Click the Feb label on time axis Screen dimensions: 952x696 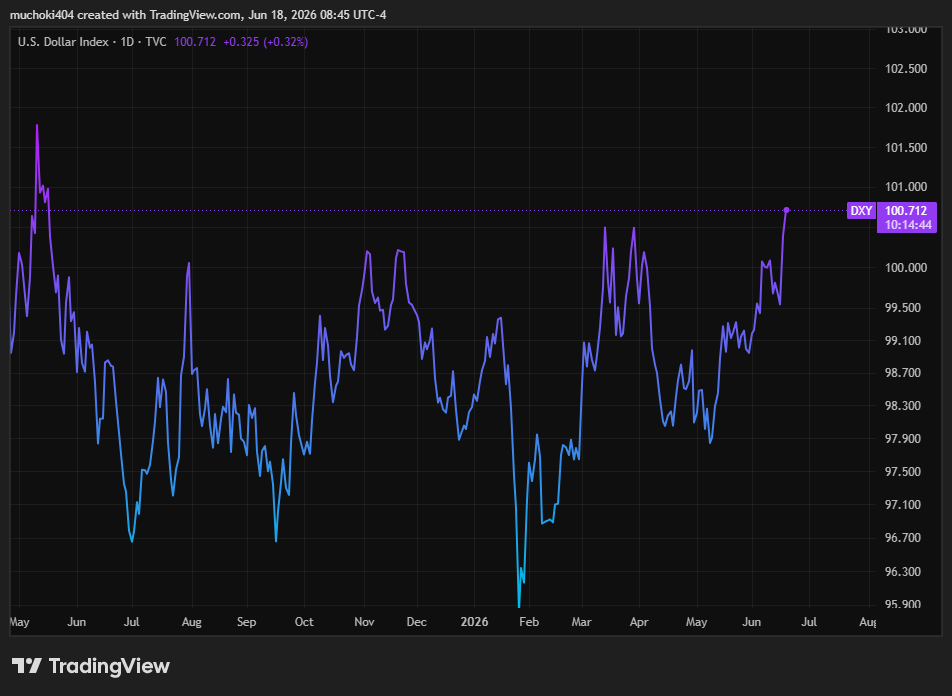[x=529, y=622]
